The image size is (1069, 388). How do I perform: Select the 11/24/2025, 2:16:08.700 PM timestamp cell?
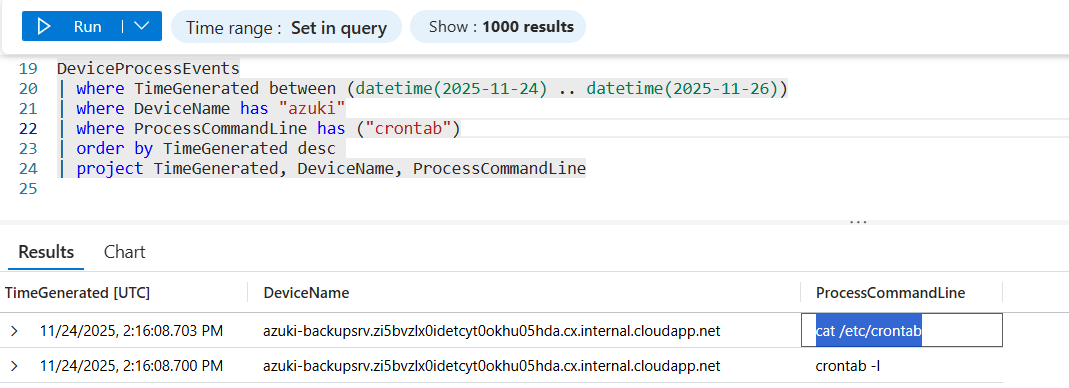[132, 366]
